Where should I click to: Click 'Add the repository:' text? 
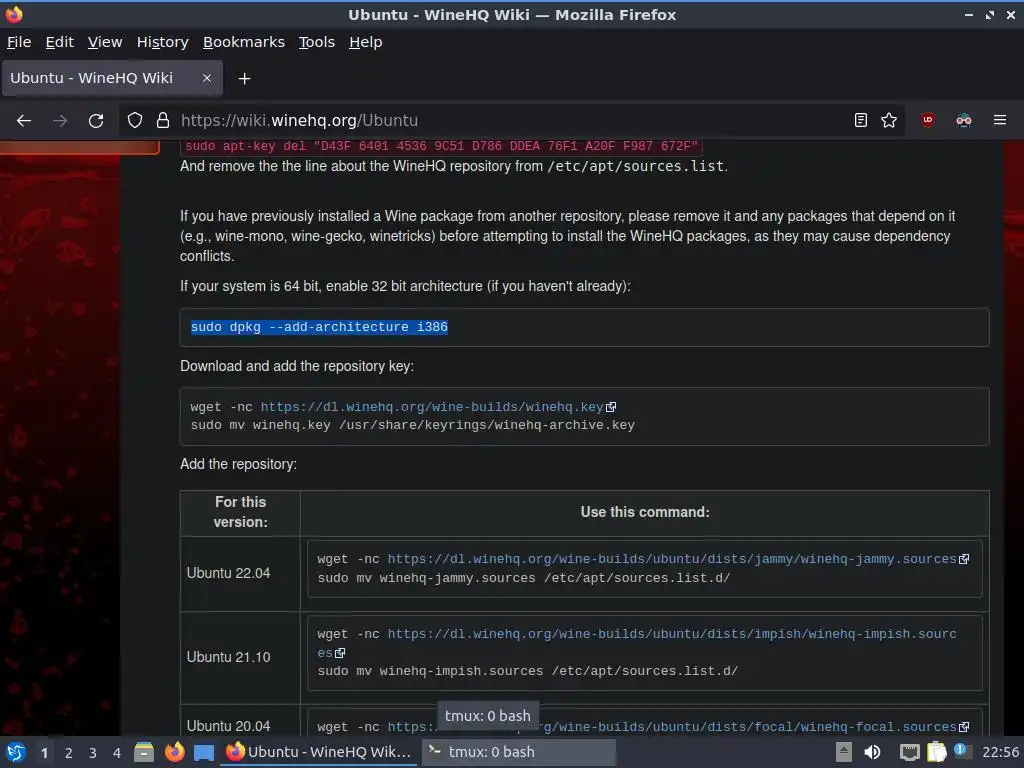point(238,464)
